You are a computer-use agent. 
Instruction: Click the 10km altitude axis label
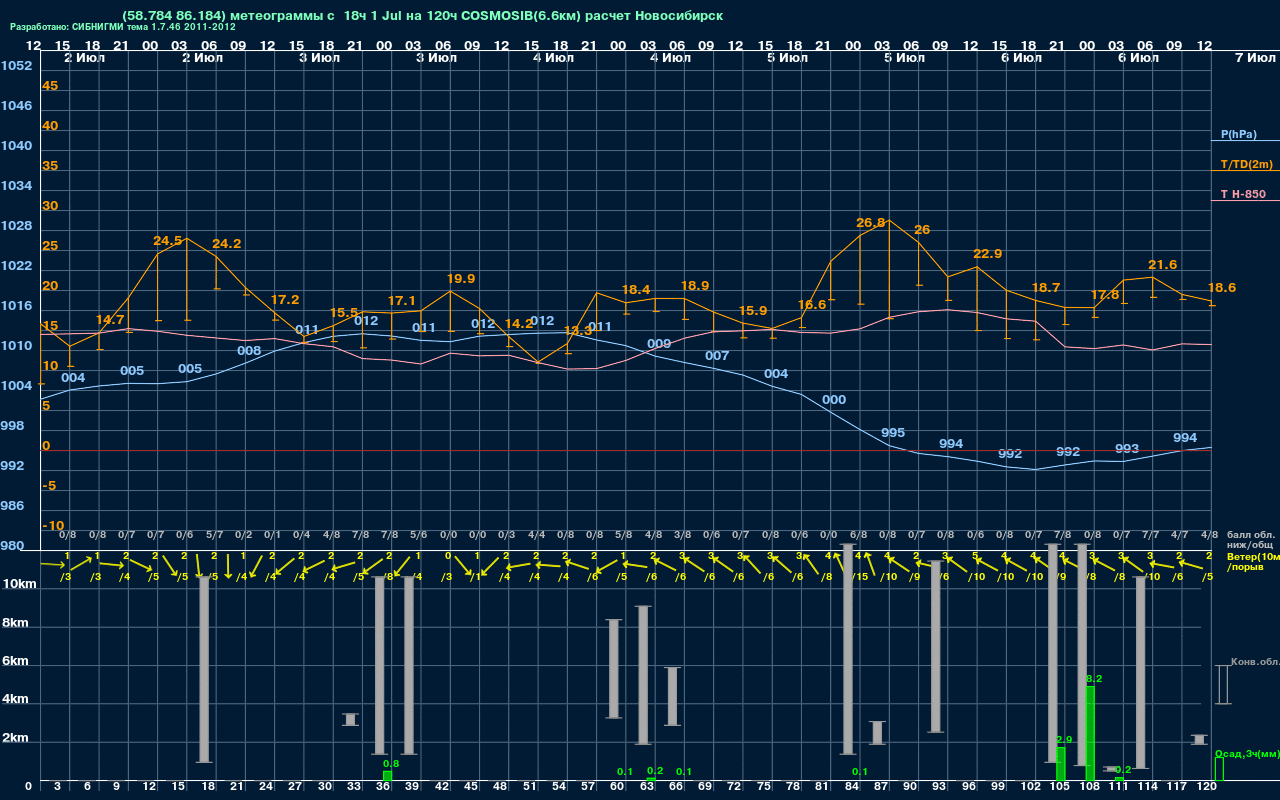[20, 584]
